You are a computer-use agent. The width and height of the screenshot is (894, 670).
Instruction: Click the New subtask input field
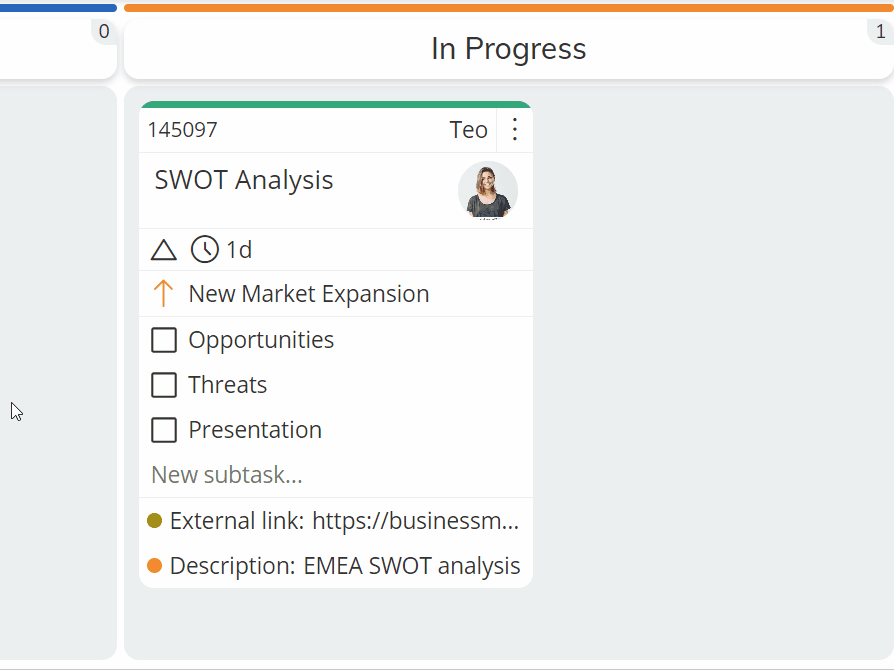(x=336, y=475)
